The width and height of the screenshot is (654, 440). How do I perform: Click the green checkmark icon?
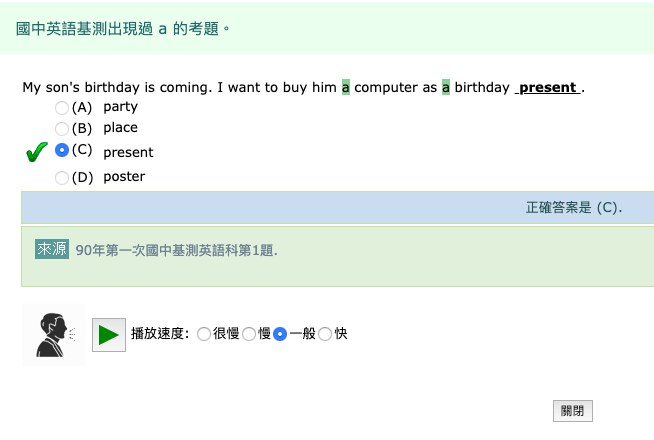(x=36, y=152)
